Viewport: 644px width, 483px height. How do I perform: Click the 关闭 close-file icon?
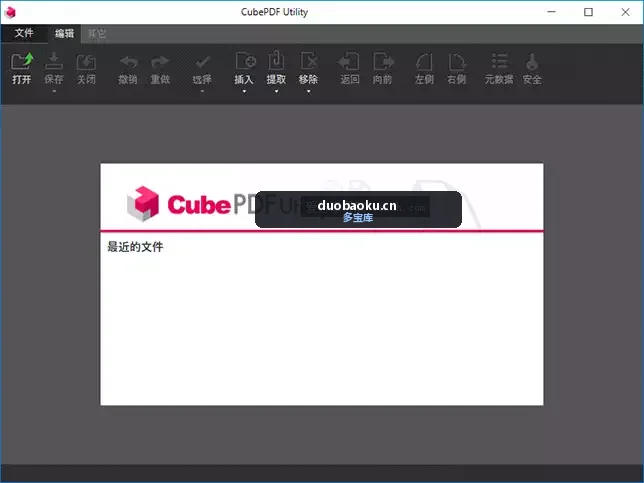click(86, 62)
